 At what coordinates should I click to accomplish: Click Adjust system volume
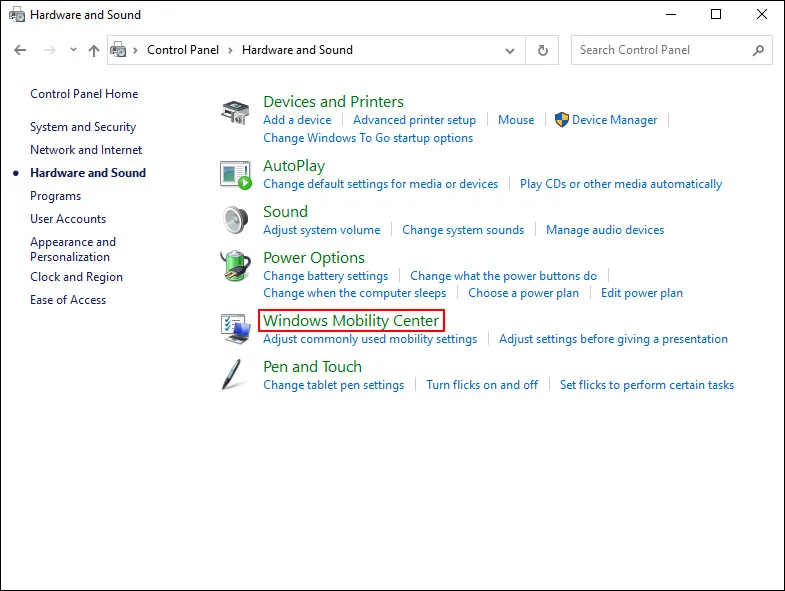coord(322,230)
